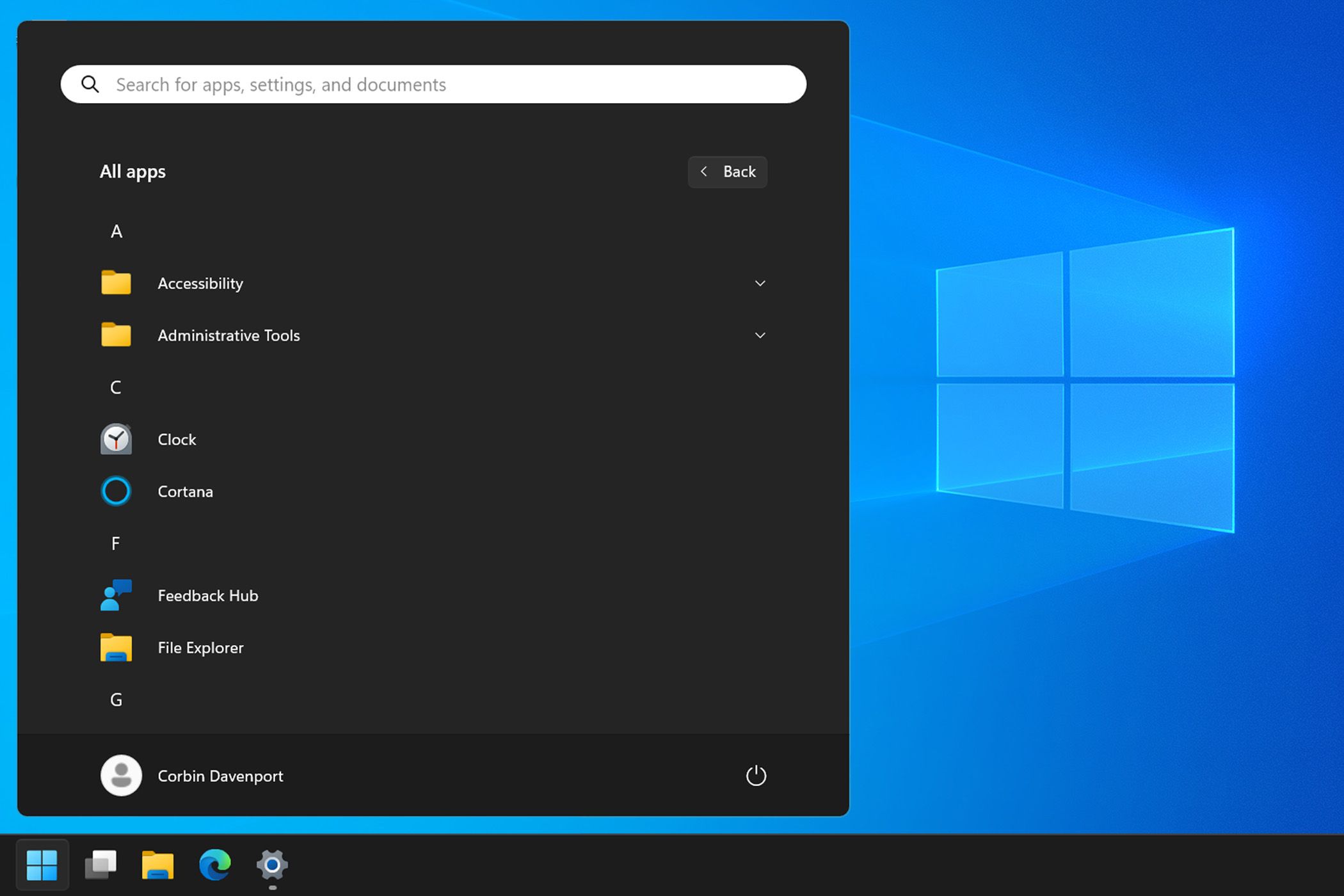This screenshot has width=1344, height=896.
Task: Launch Settings from the taskbar
Action: pyautogui.click(x=272, y=864)
